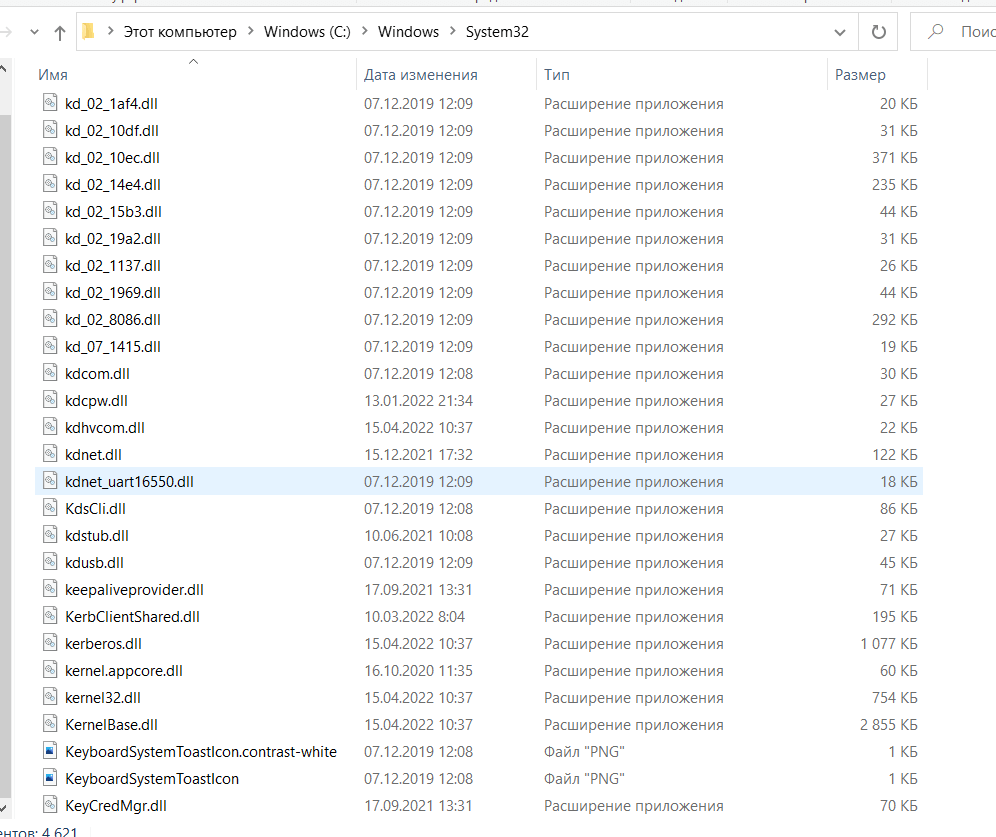
Task: Open the recent locations dropdown arrow
Action: click(35, 32)
